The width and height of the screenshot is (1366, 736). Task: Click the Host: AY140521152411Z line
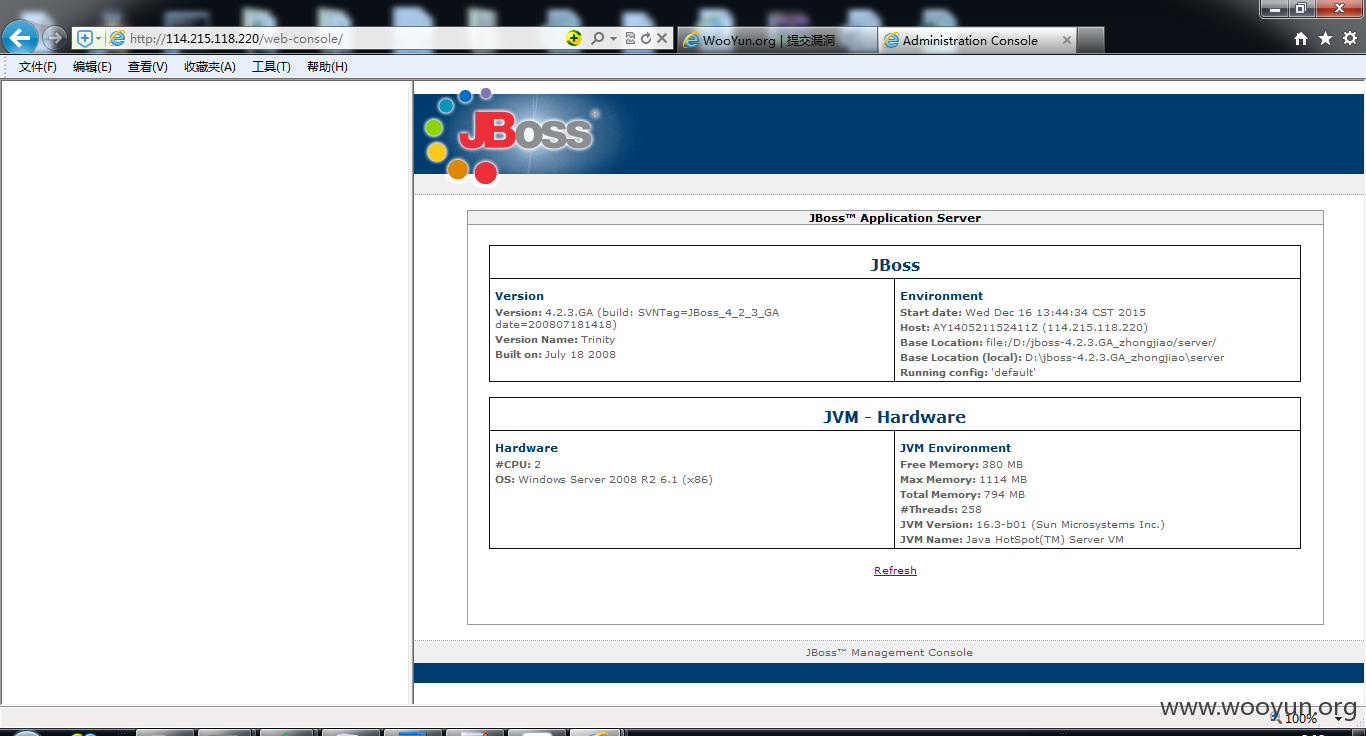click(x=1024, y=328)
